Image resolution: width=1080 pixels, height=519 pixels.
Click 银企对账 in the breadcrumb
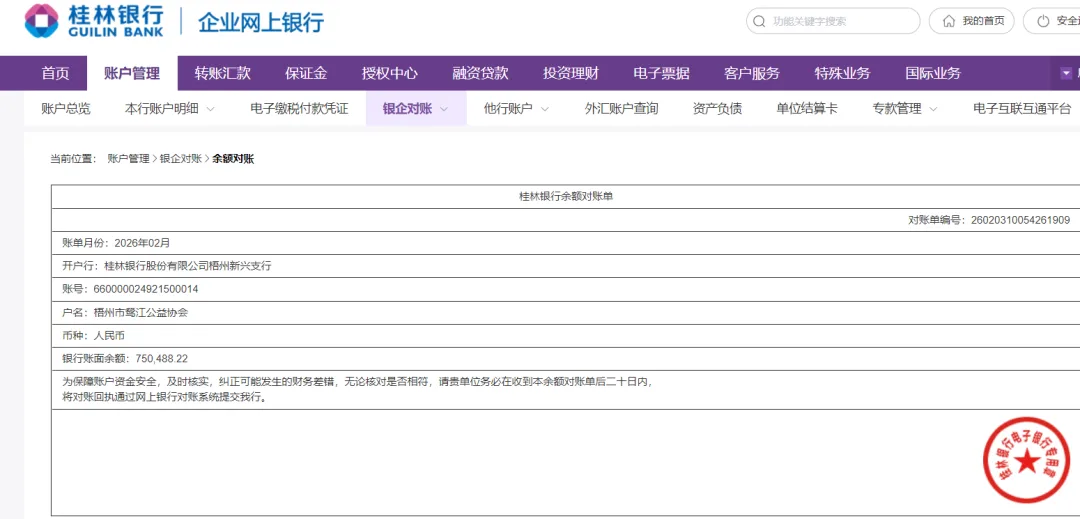point(180,159)
